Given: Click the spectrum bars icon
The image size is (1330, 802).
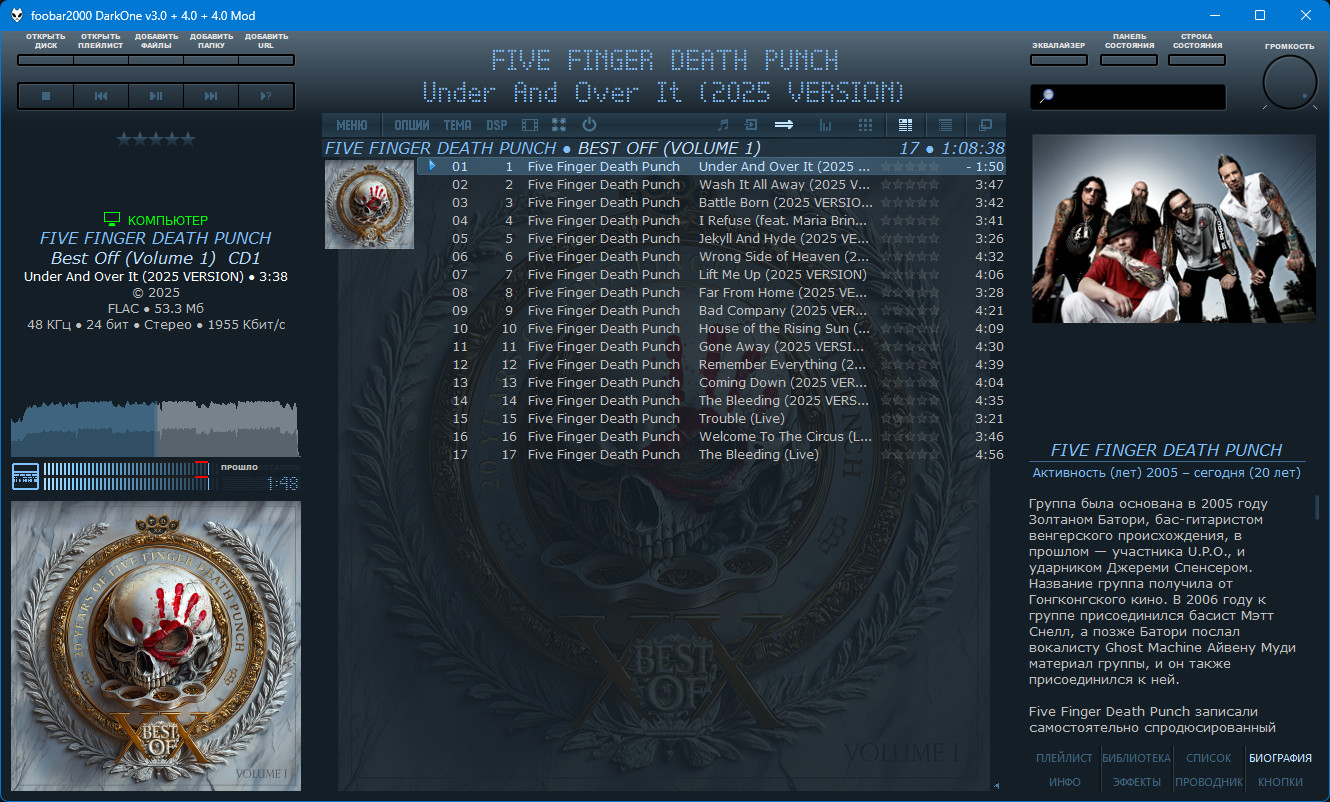Looking at the screenshot, I should click(826, 125).
